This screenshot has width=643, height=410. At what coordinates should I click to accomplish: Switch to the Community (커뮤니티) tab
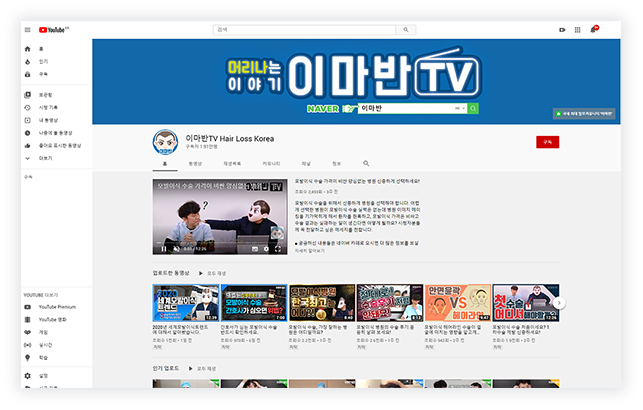coord(271,164)
